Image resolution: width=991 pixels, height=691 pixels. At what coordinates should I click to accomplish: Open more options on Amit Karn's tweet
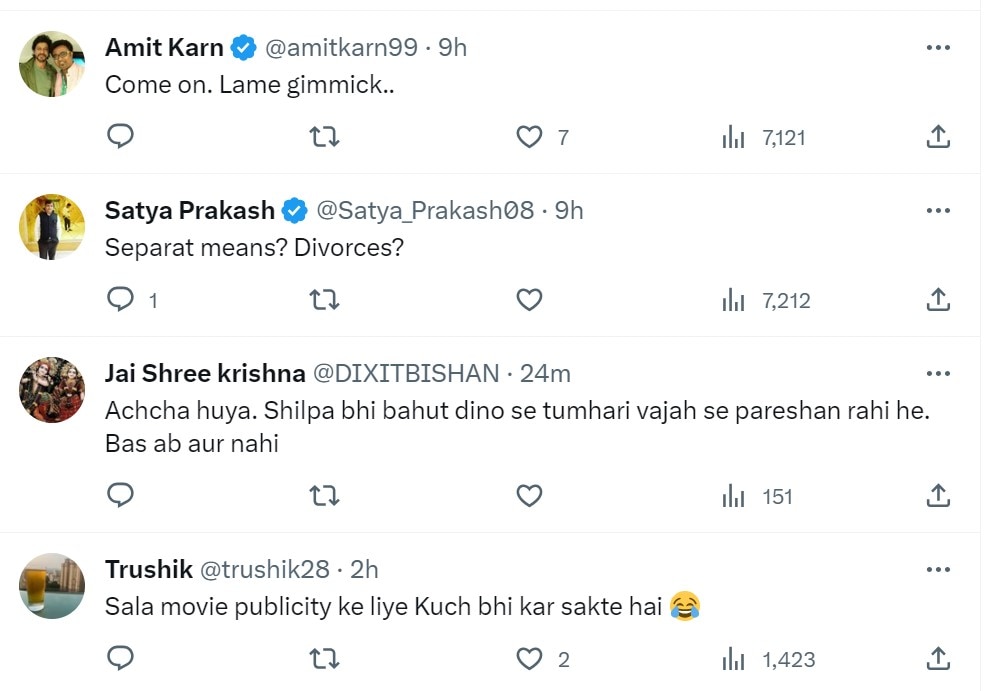pos(938,47)
